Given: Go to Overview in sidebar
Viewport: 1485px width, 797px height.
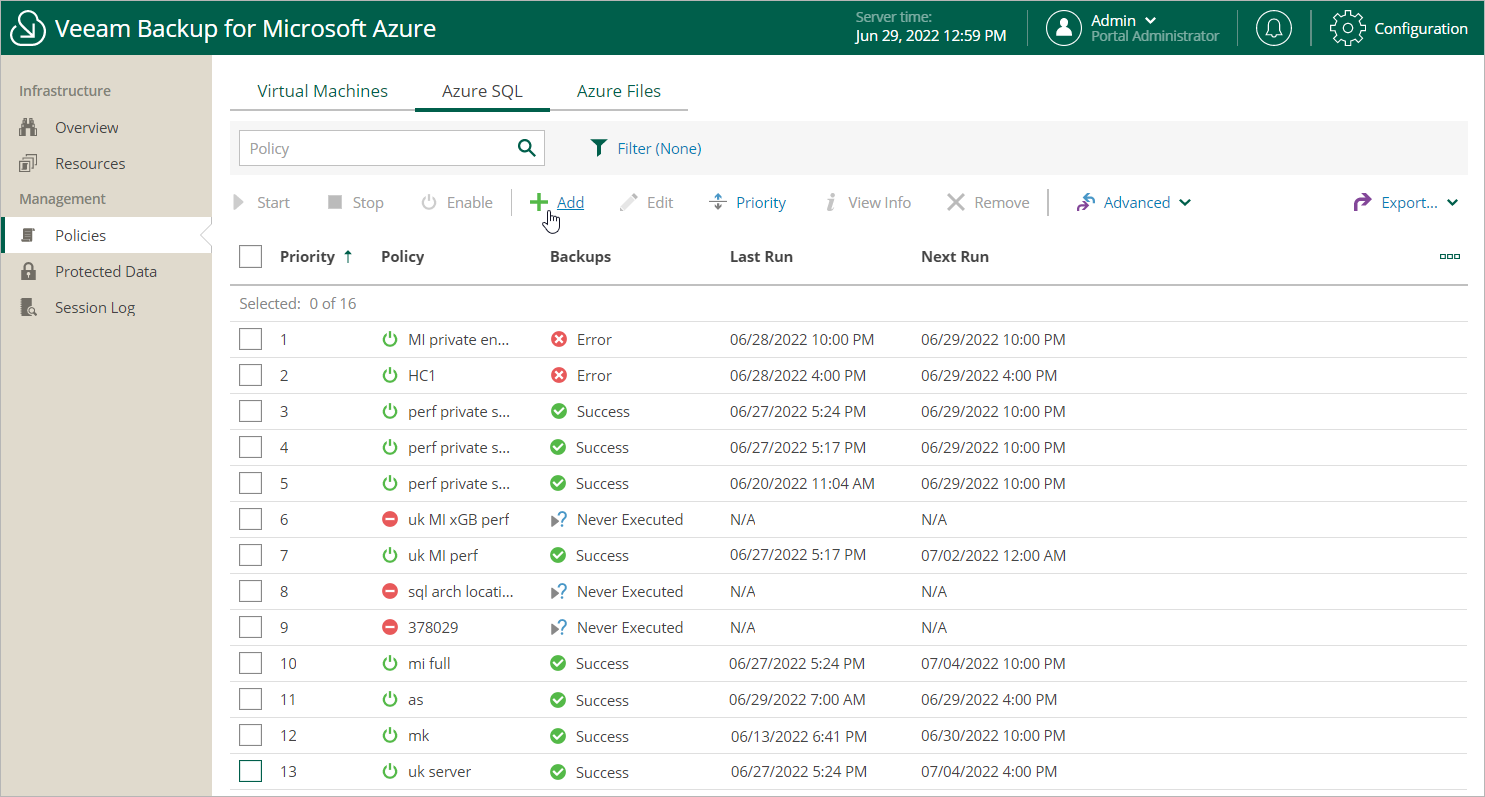Looking at the screenshot, I should click(86, 127).
